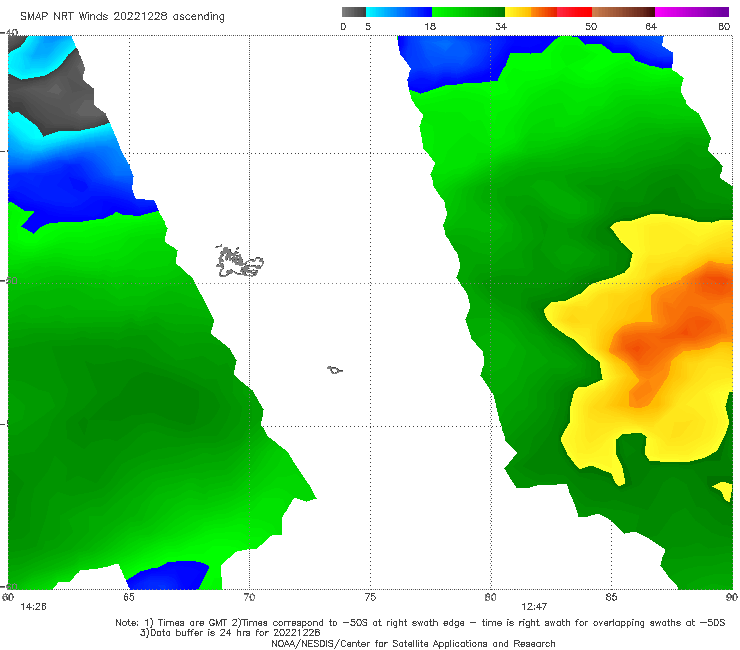Click the "Data buffer is 24 hrs" note
Image resolution: width=740 pixels, height=650 pixels.
pos(229,633)
